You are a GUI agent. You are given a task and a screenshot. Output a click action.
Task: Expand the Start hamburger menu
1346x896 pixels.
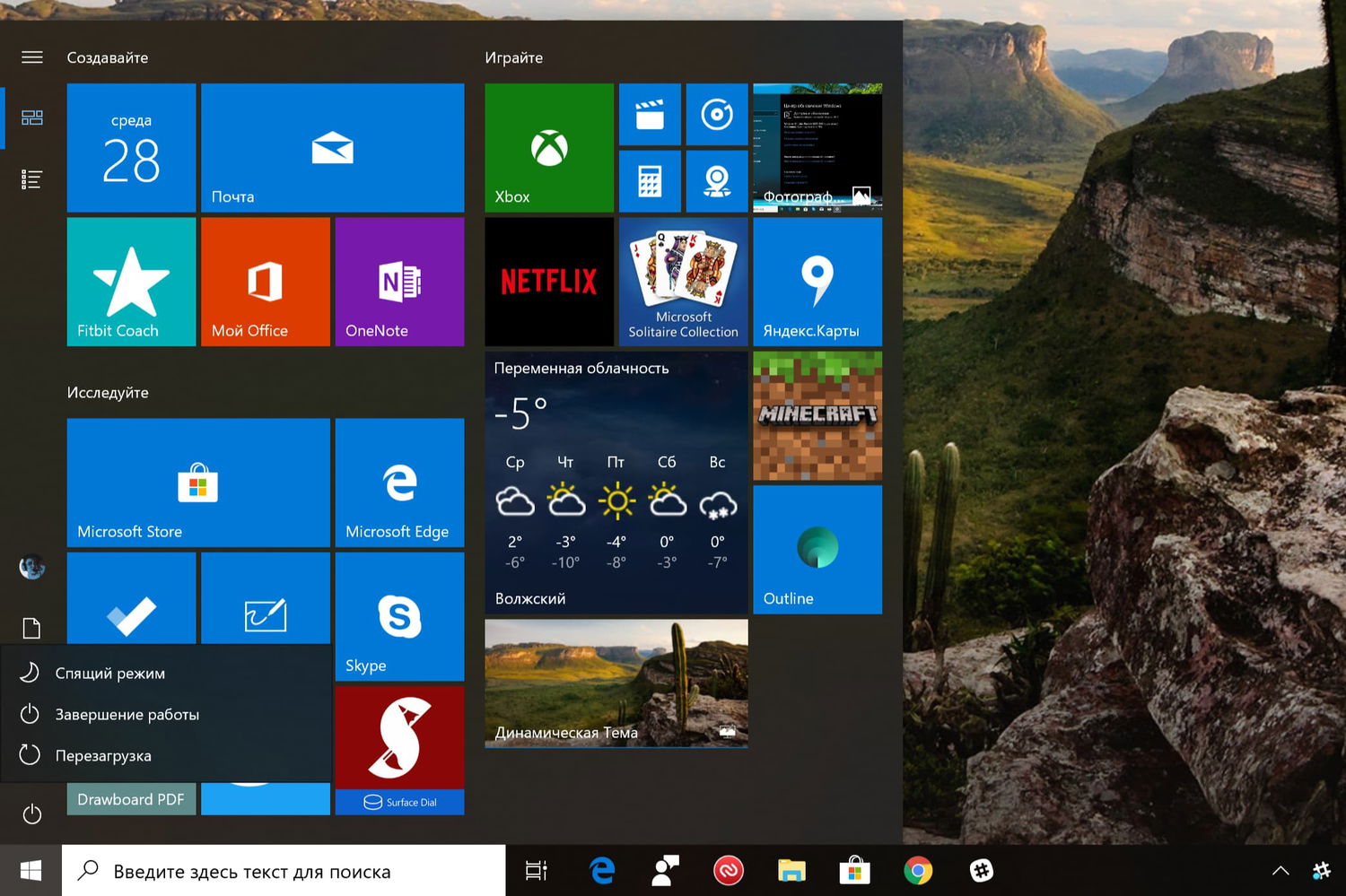point(32,57)
